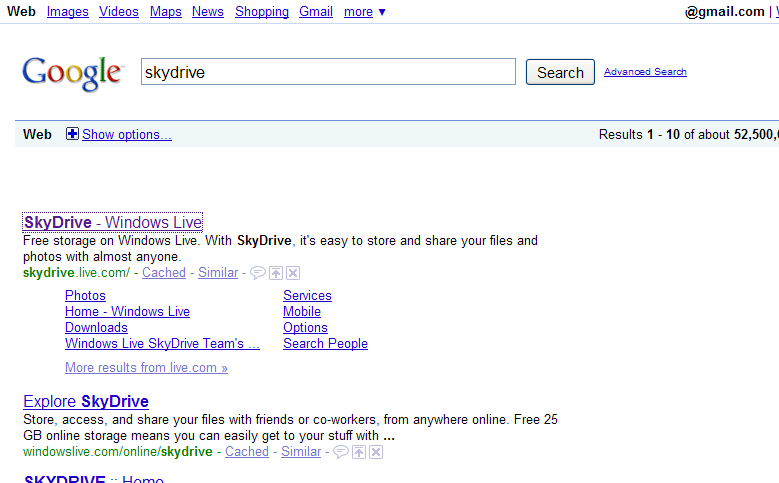Image resolution: width=779 pixels, height=483 pixels.
Task: Open the Videos search tab
Action: [x=119, y=11]
